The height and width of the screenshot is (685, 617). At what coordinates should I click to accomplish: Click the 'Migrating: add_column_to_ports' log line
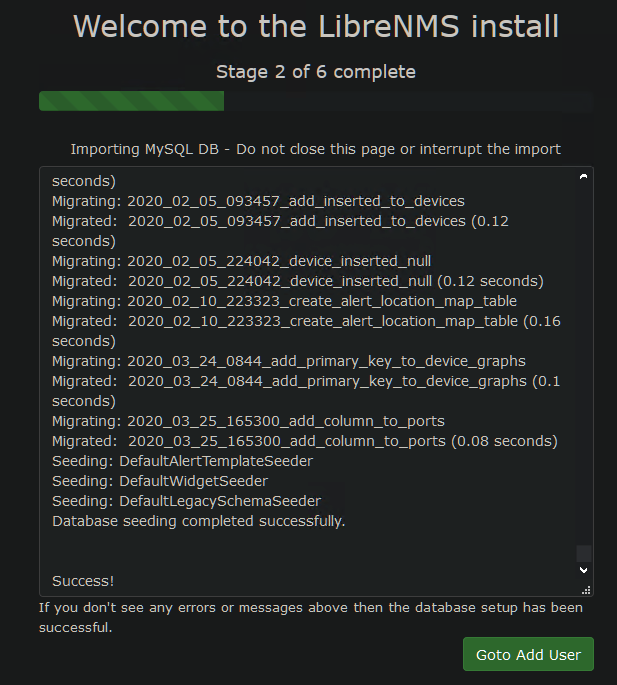pyautogui.click(x=248, y=421)
